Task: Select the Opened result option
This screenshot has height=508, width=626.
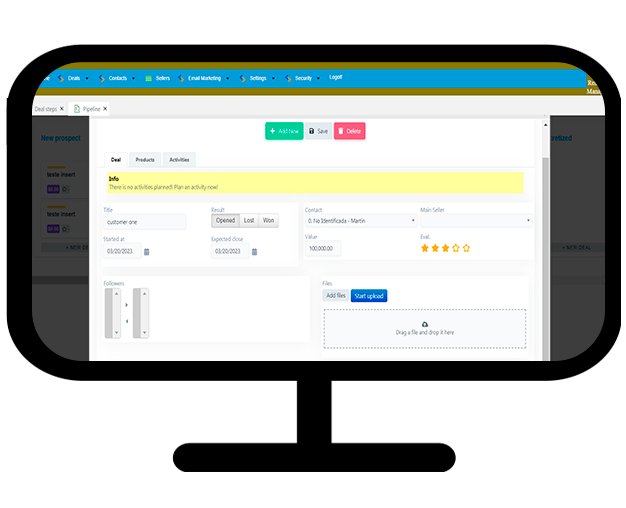Action: point(225,220)
